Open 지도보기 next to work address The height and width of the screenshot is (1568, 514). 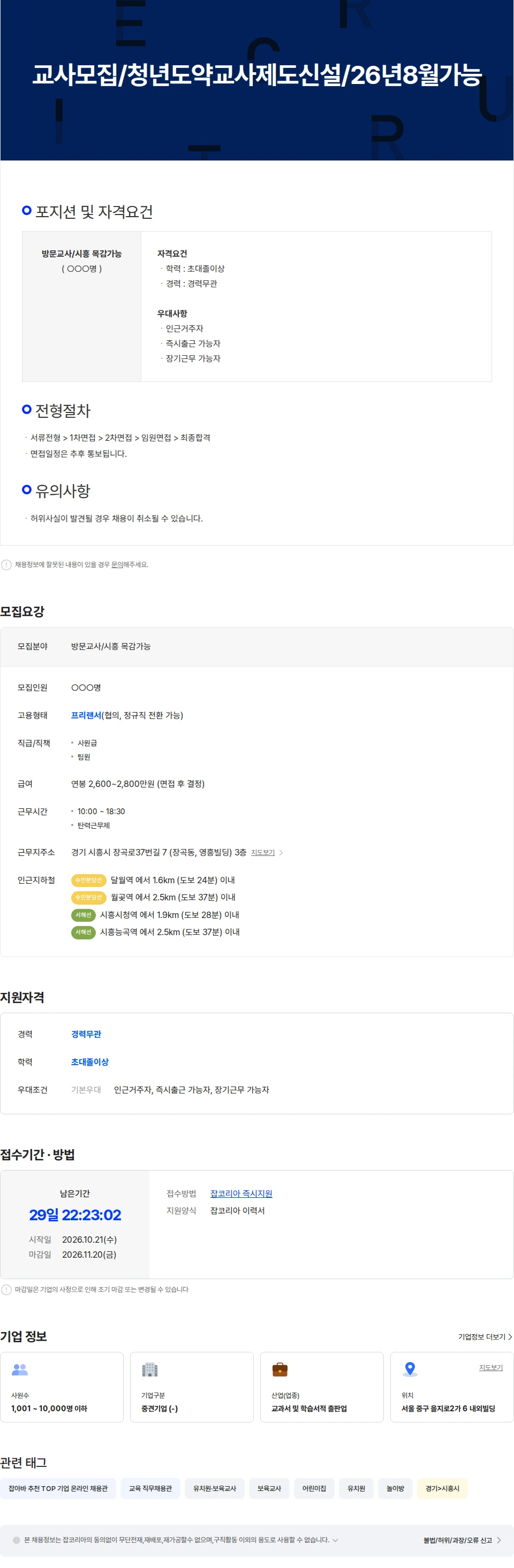click(x=263, y=853)
